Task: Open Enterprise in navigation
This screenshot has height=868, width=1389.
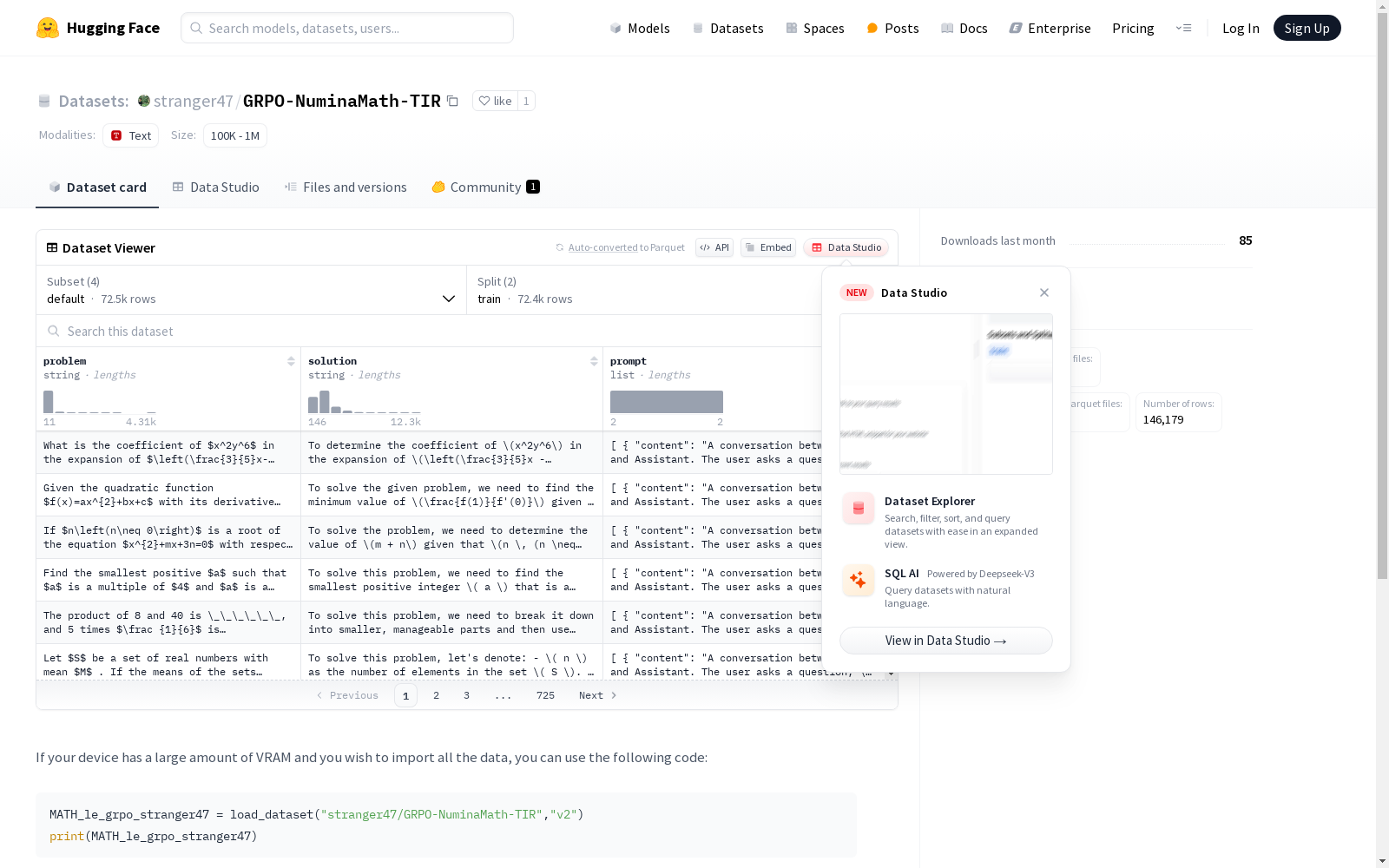Action: point(1050,28)
